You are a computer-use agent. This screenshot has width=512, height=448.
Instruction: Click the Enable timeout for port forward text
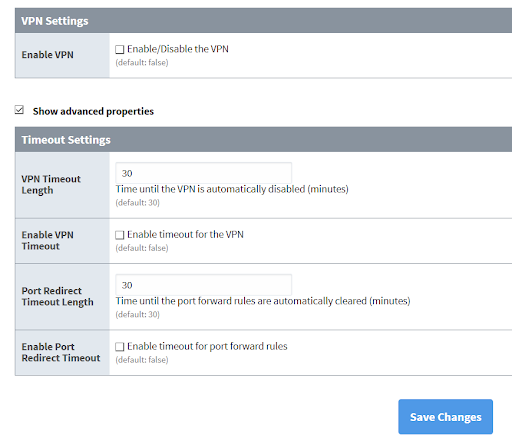[207, 346]
